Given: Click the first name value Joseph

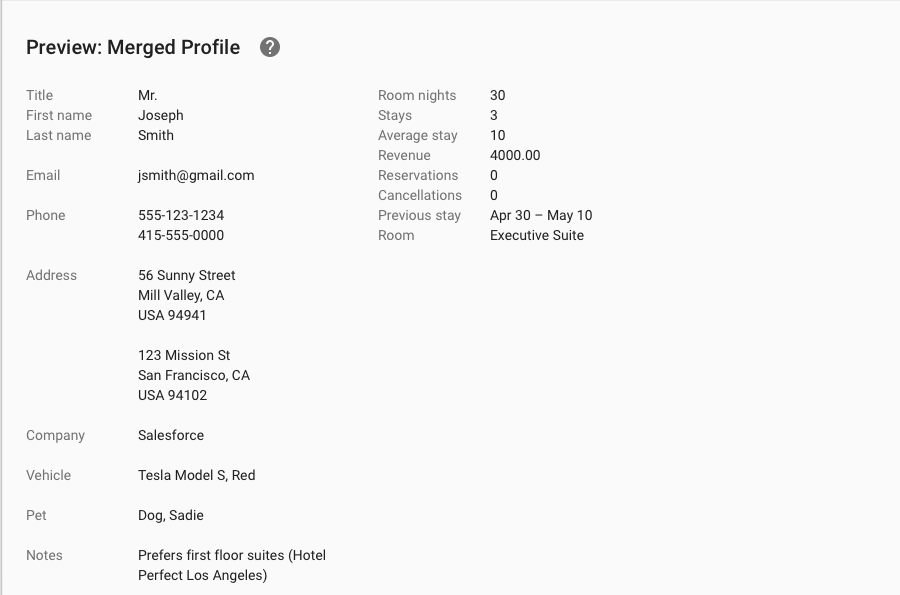Looking at the screenshot, I should (x=161, y=115).
